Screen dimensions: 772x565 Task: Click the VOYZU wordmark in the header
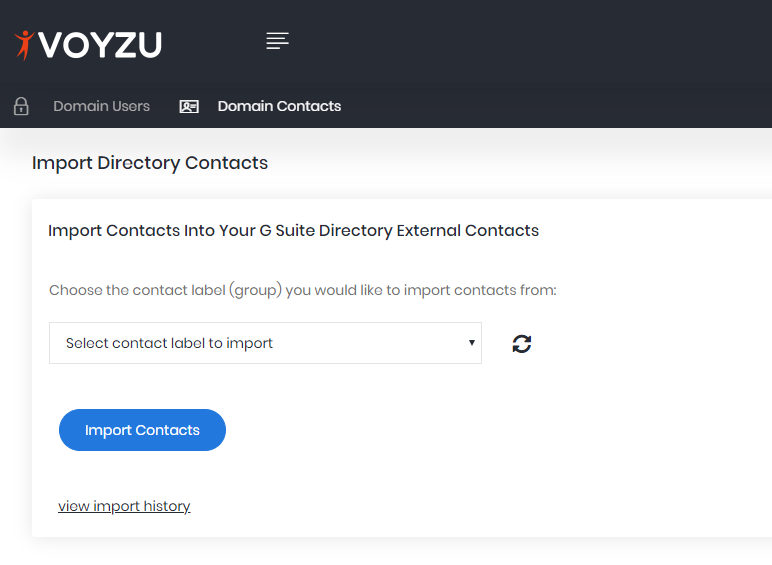pyautogui.click(x=100, y=45)
